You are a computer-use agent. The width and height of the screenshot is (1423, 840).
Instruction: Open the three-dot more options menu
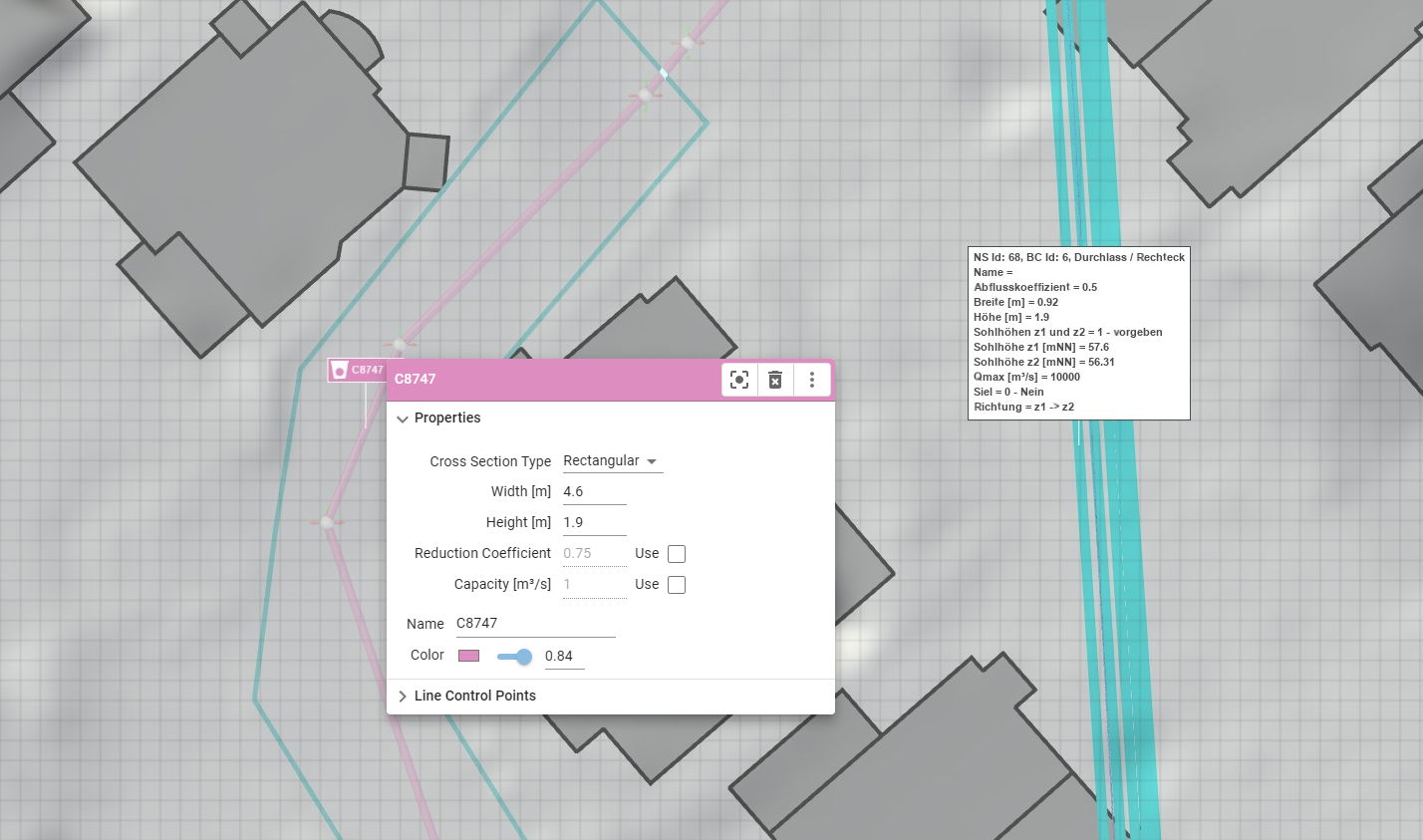pos(812,380)
